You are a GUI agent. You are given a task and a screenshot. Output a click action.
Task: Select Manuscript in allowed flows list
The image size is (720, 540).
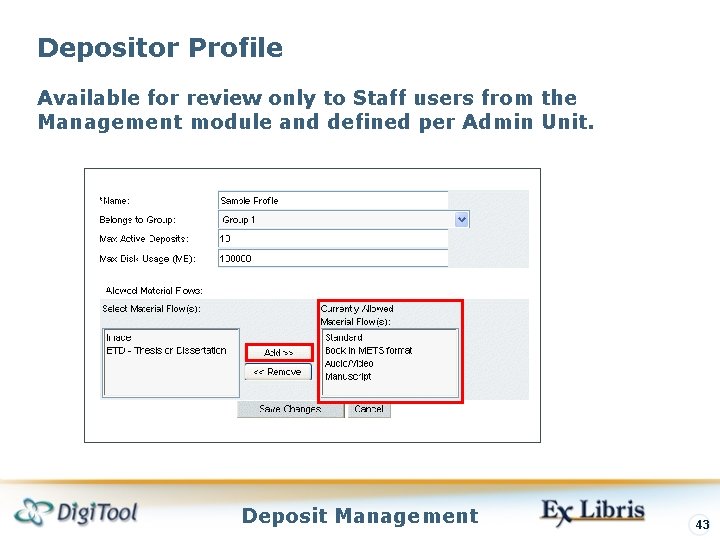[348, 377]
